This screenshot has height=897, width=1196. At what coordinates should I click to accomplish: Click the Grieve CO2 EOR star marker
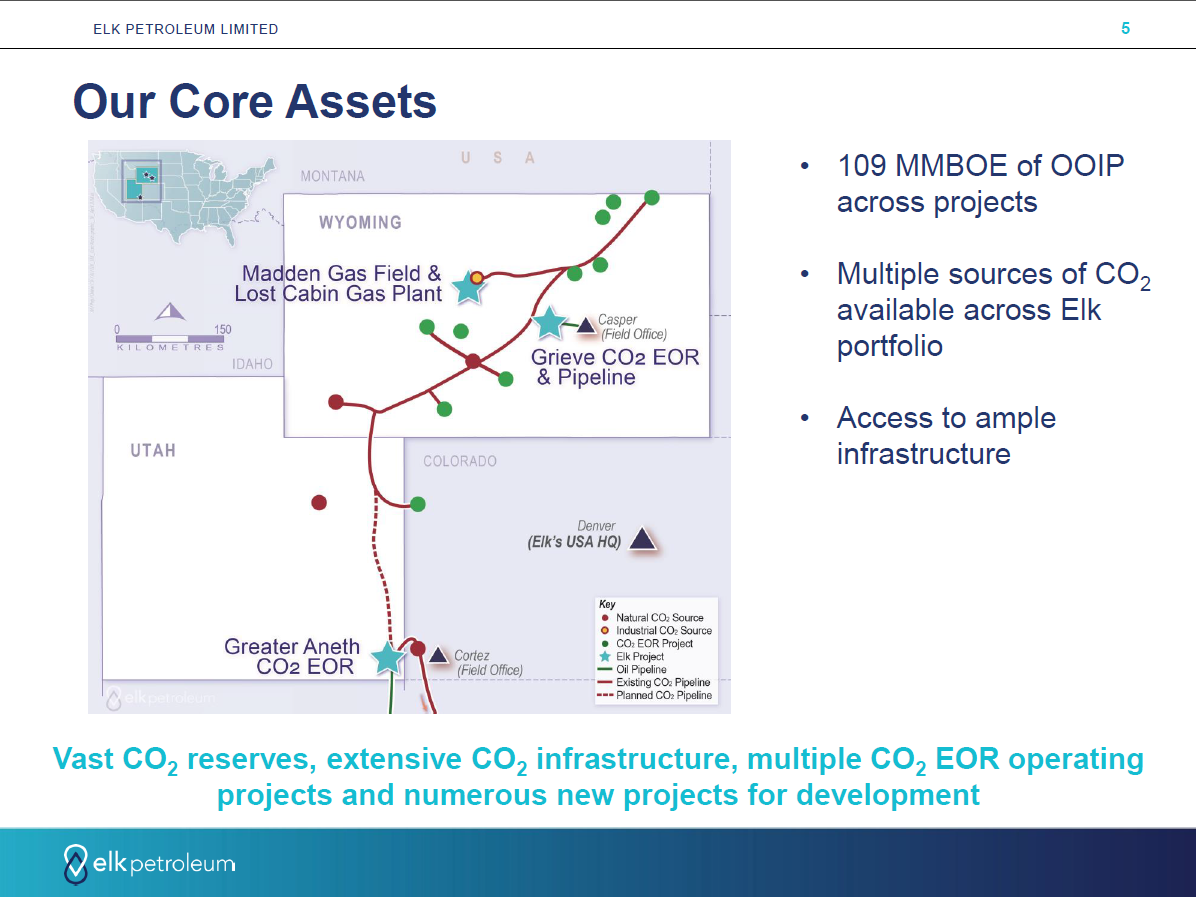[548, 322]
